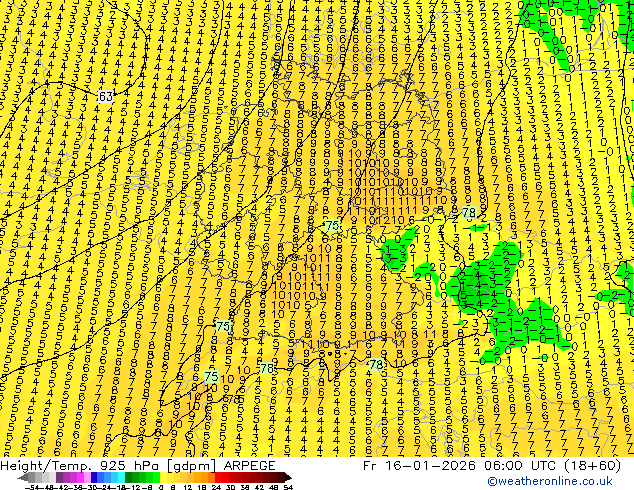Screen dimensions: 634x490
Task: Click the '78' contour label near the green area
Action: 469,212
